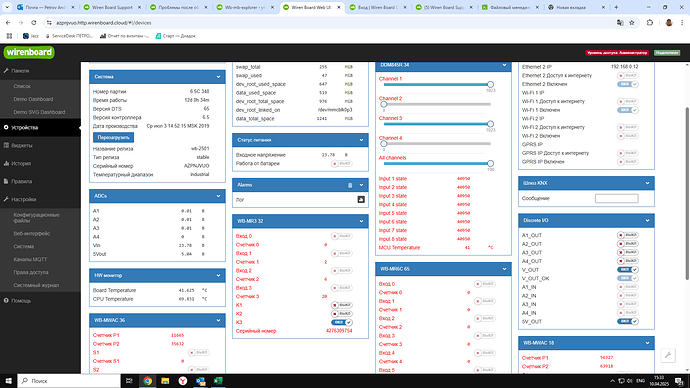Collapse the WB-MR3 32 panel
The width and height of the screenshot is (690, 388).
coord(361,221)
